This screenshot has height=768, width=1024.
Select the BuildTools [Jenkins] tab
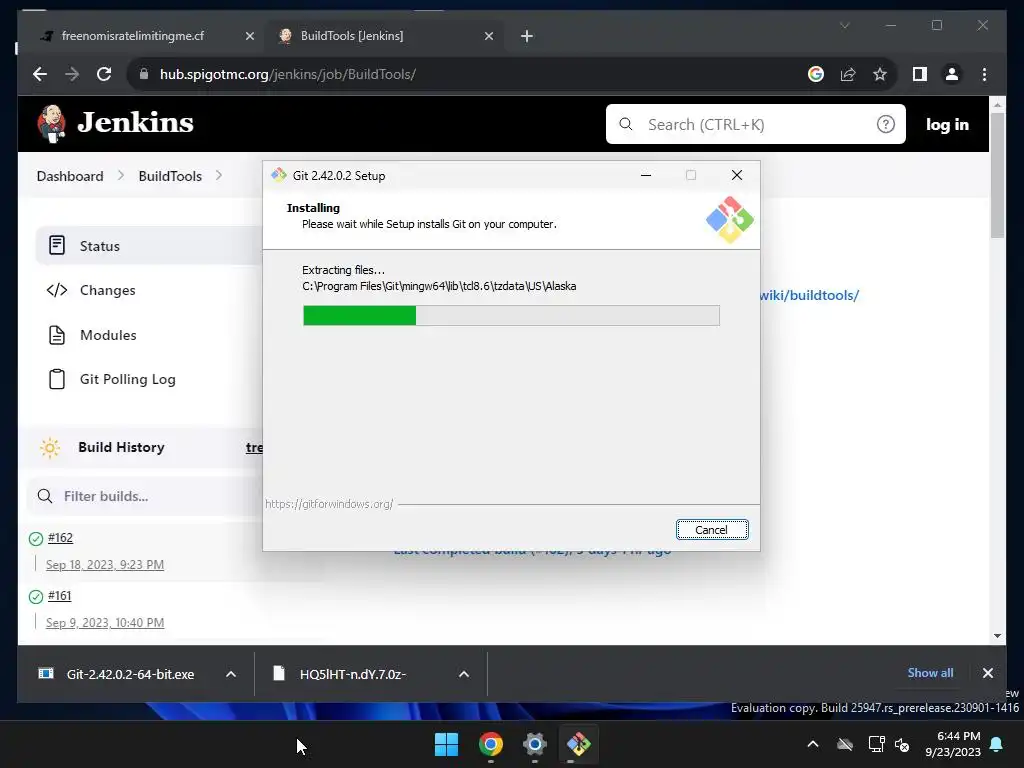coord(385,36)
